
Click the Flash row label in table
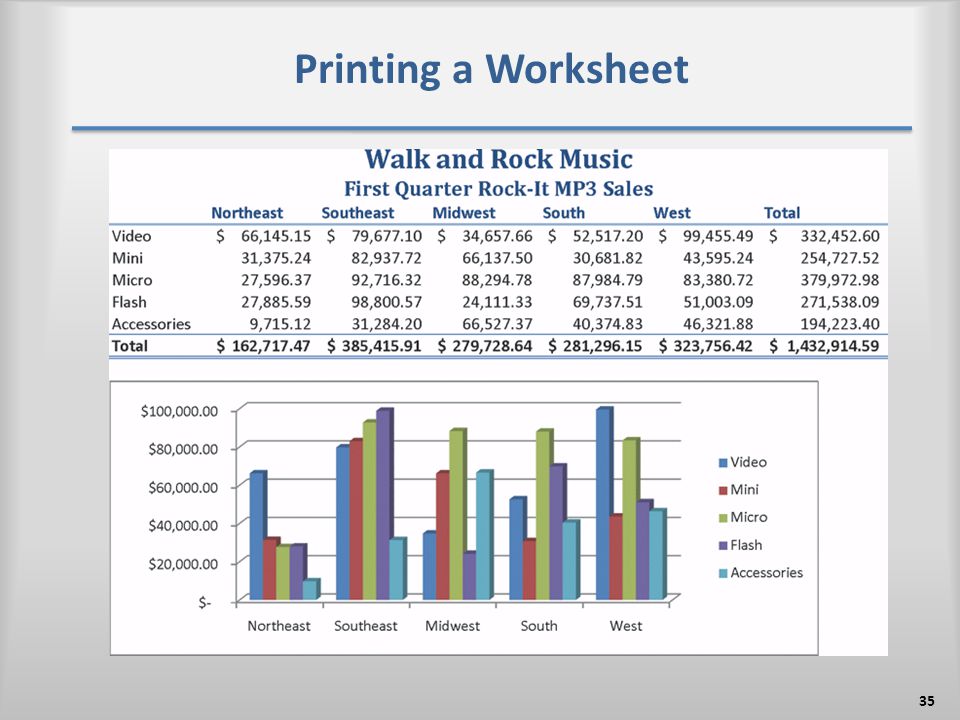pyautogui.click(x=129, y=302)
